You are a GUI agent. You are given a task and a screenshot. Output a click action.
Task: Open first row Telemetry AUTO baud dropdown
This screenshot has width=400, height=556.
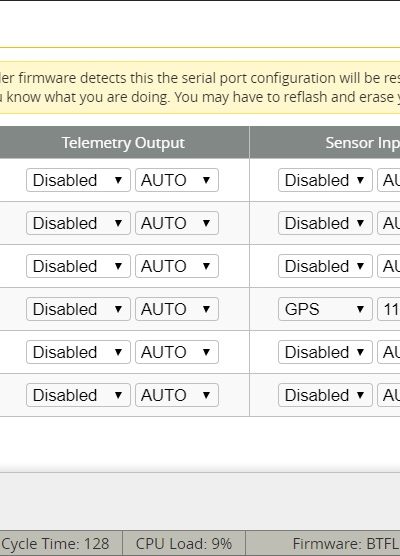coord(177,180)
